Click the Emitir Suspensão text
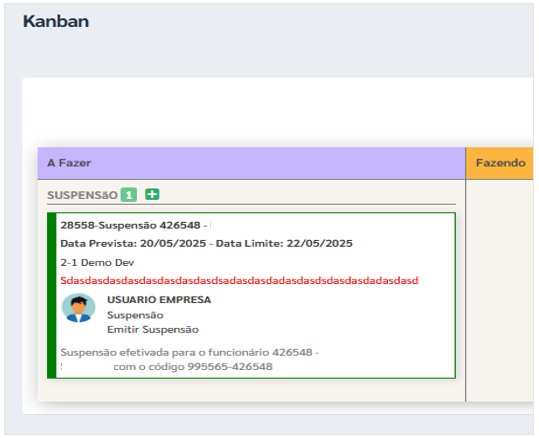The height and width of the screenshot is (438, 539). click(153, 330)
